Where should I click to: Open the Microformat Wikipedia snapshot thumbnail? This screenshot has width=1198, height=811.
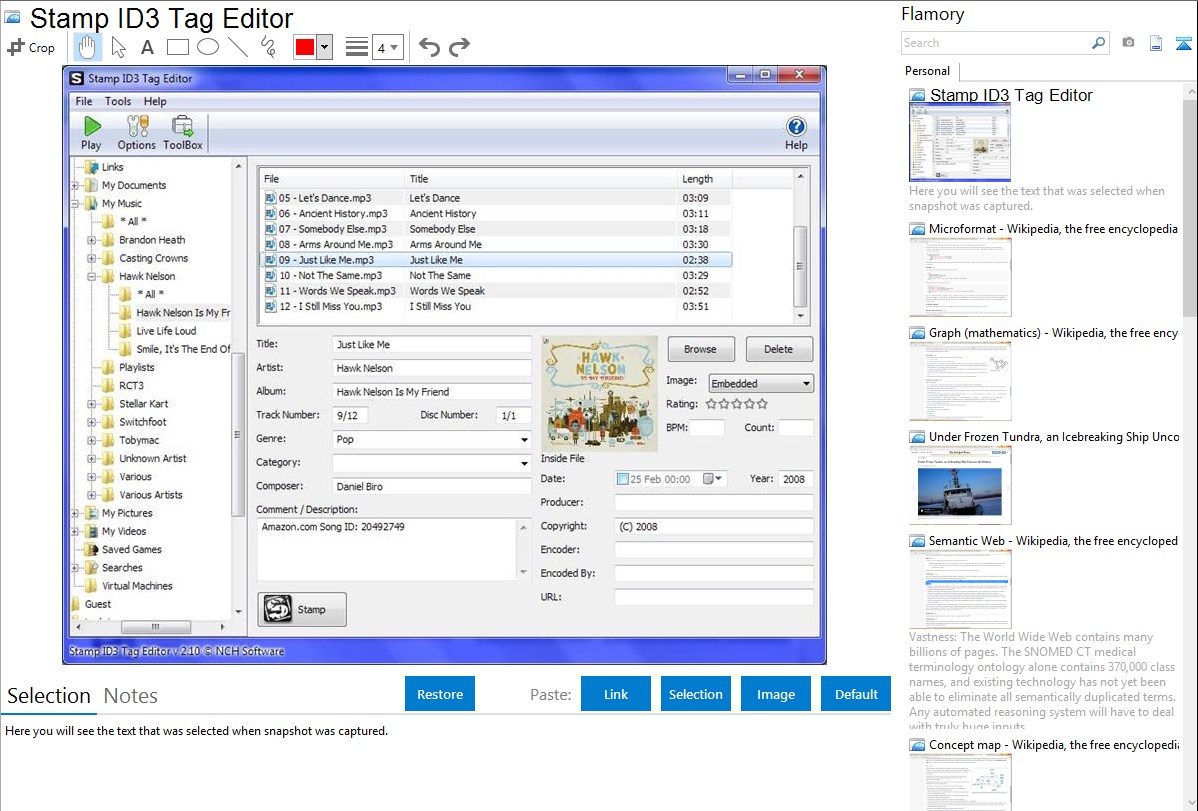click(960, 277)
